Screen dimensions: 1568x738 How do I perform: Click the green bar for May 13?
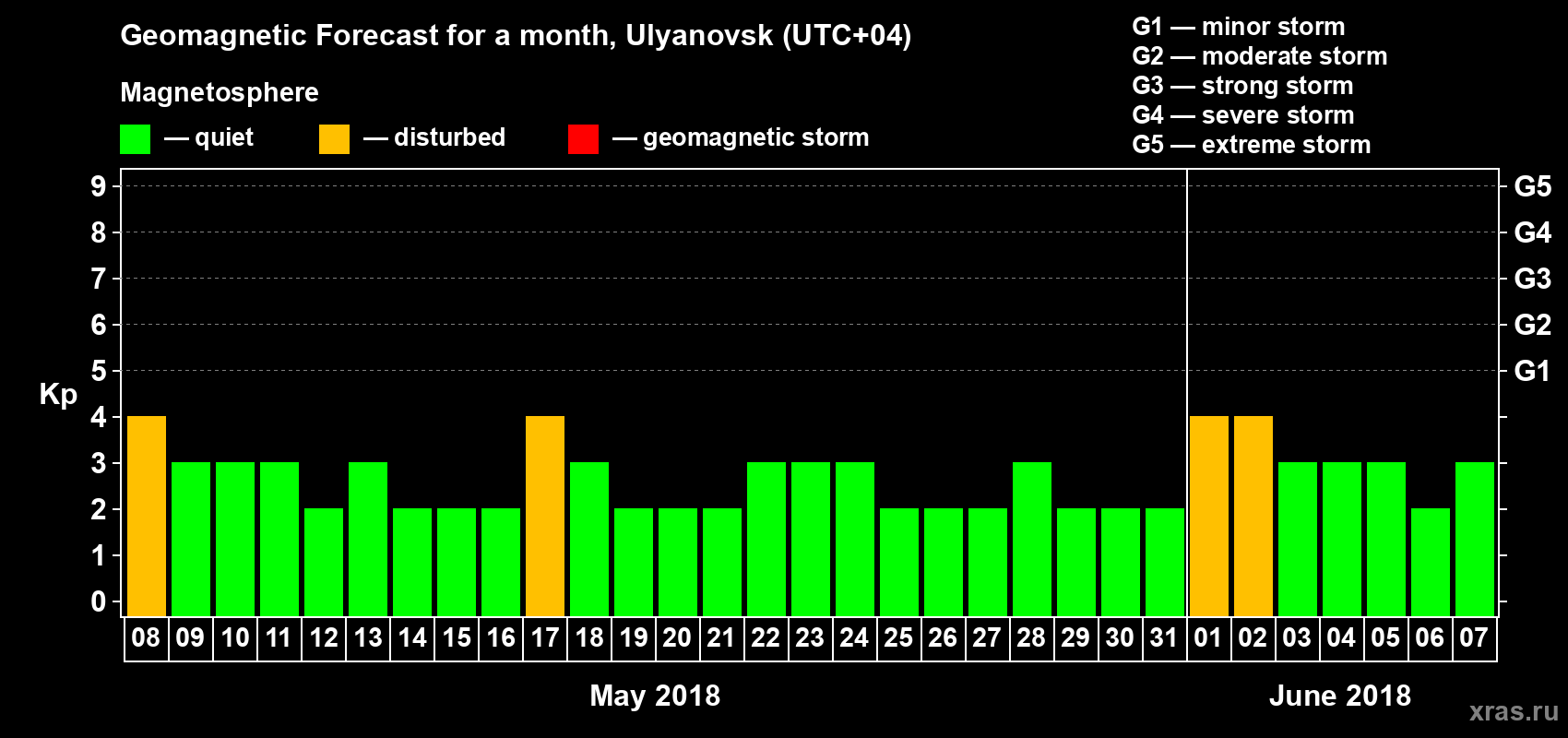(x=368, y=539)
